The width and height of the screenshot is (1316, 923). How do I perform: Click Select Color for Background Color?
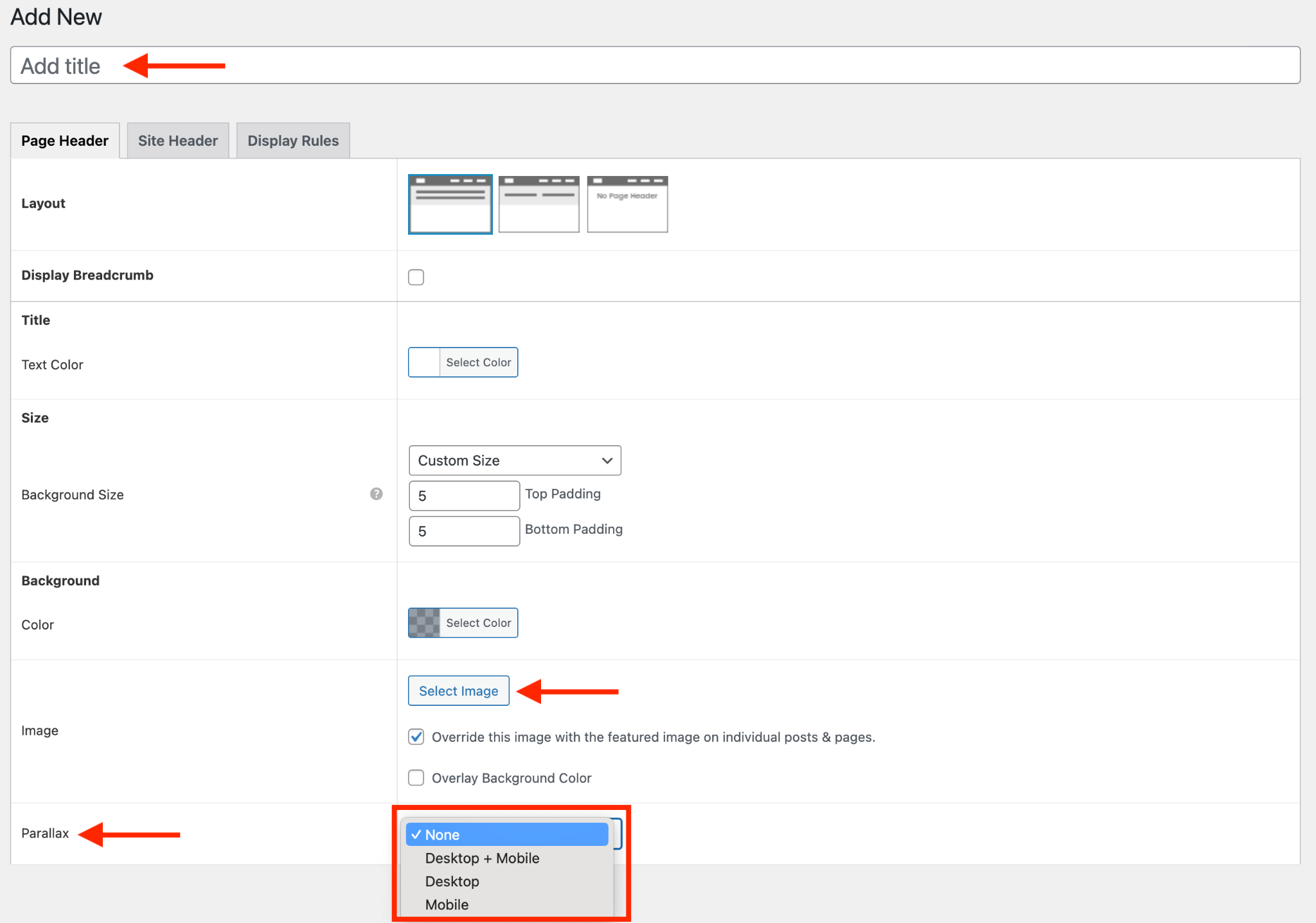coord(479,622)
